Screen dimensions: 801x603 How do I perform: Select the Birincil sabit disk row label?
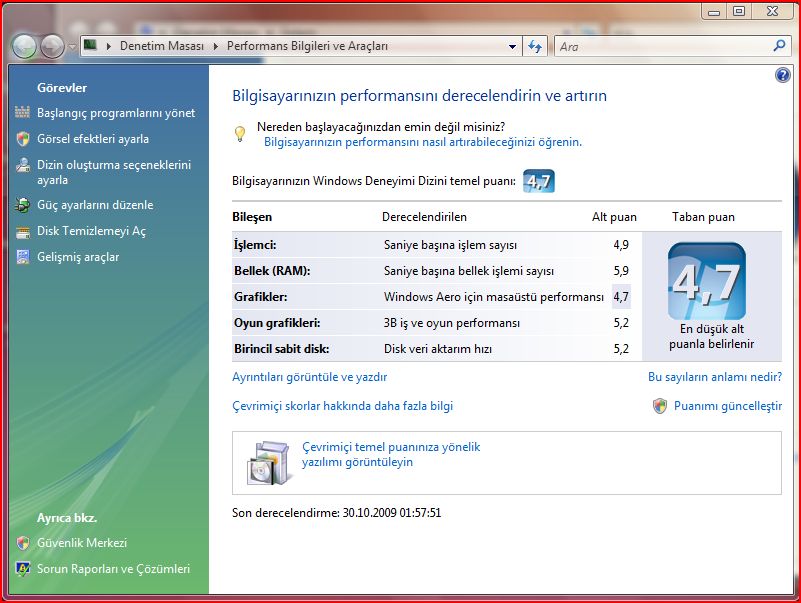[x=281, y=349]
